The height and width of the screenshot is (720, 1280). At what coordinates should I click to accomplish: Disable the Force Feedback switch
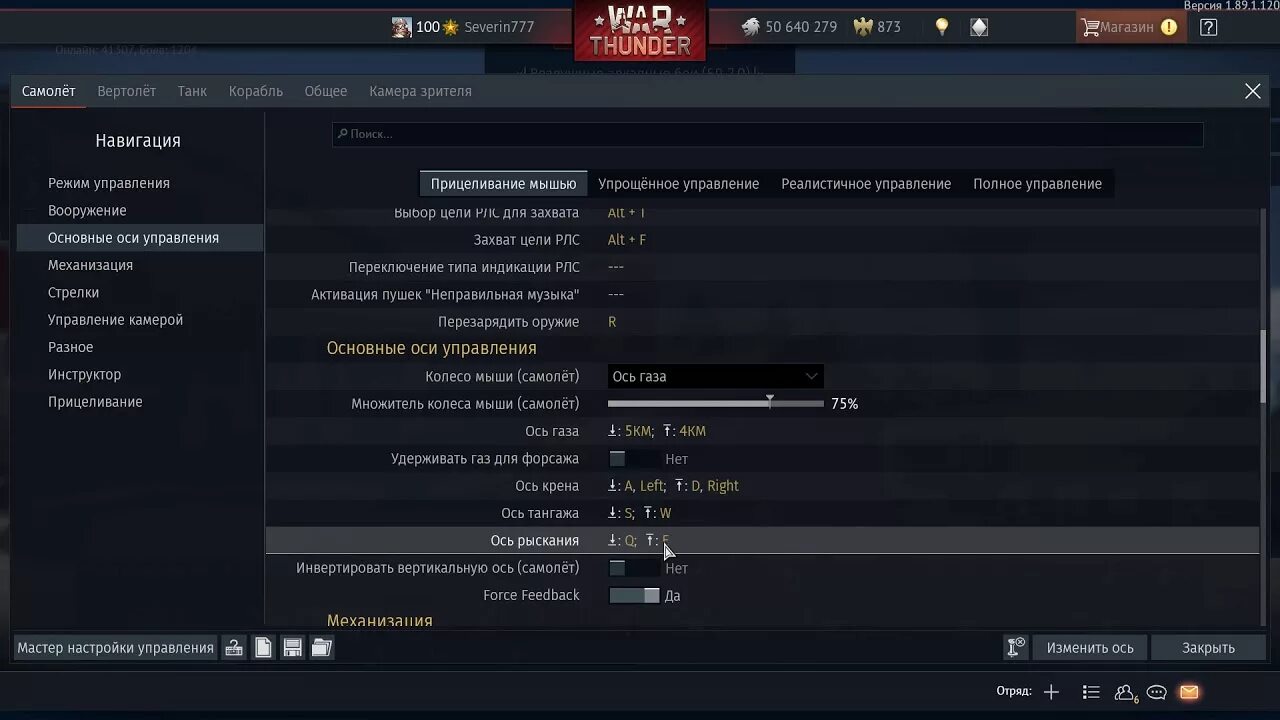point(634,595)
